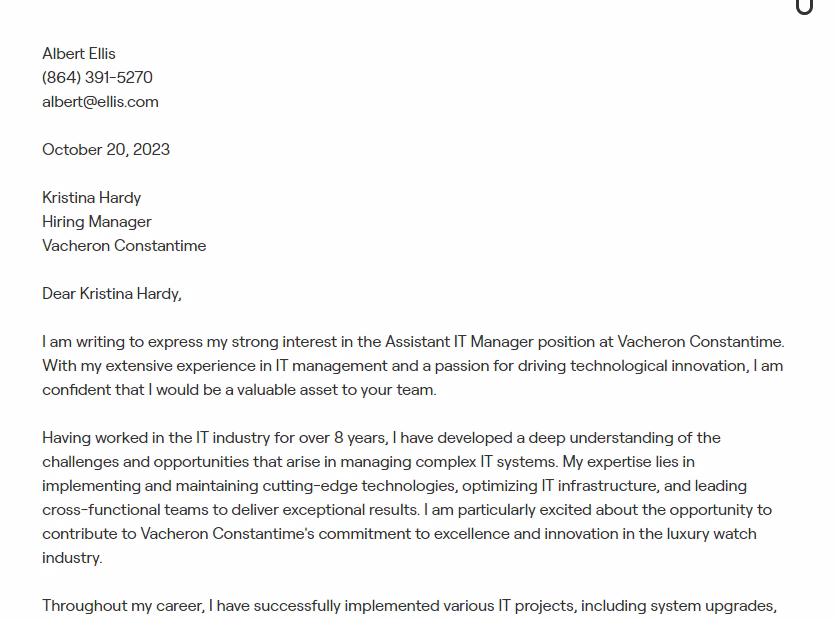Click the salutation Dear Kristina Hardy
The image size is (836, 620).
(x=112, y=294)
